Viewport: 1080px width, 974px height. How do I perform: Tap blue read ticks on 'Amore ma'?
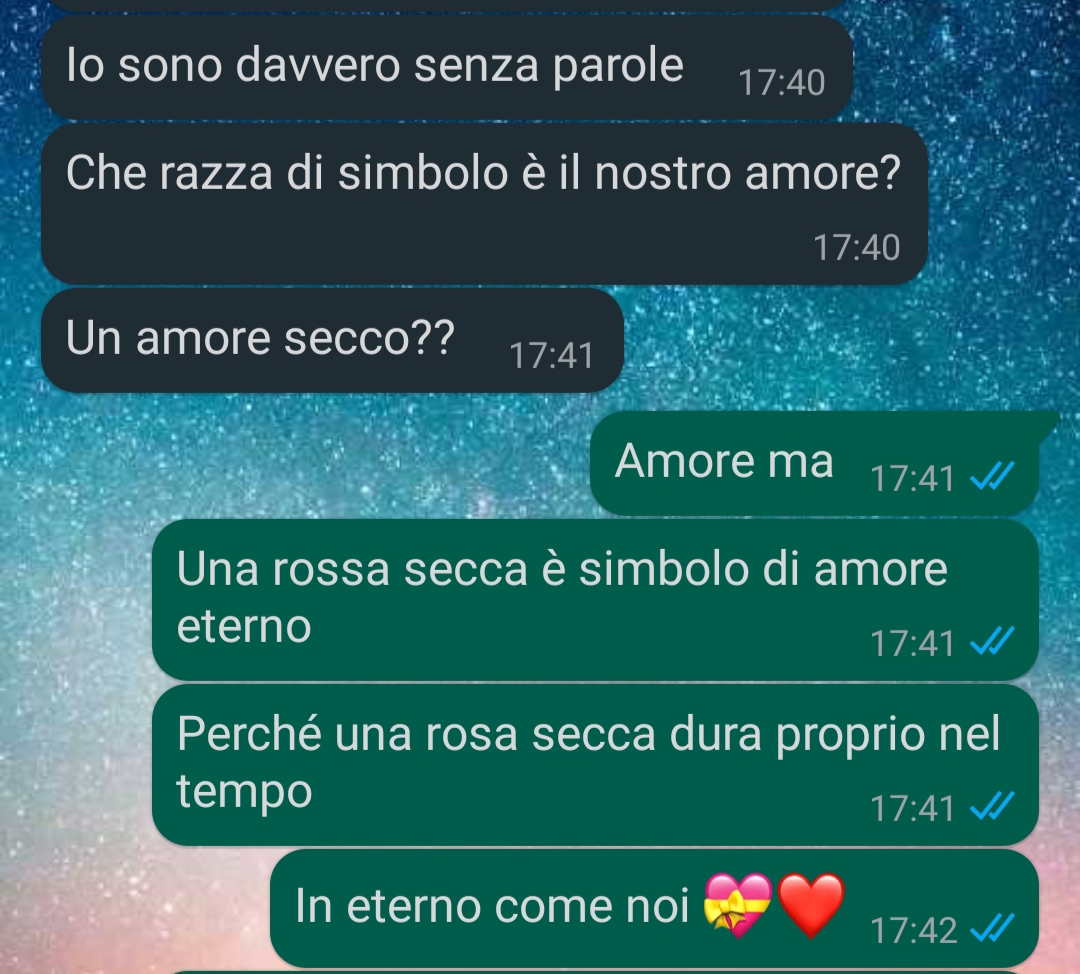[x=992, y=476]
